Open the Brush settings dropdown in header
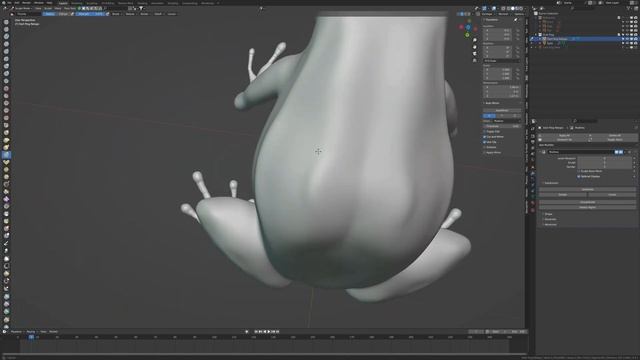This screenshot has height=360, width=640. click(116, 14)
